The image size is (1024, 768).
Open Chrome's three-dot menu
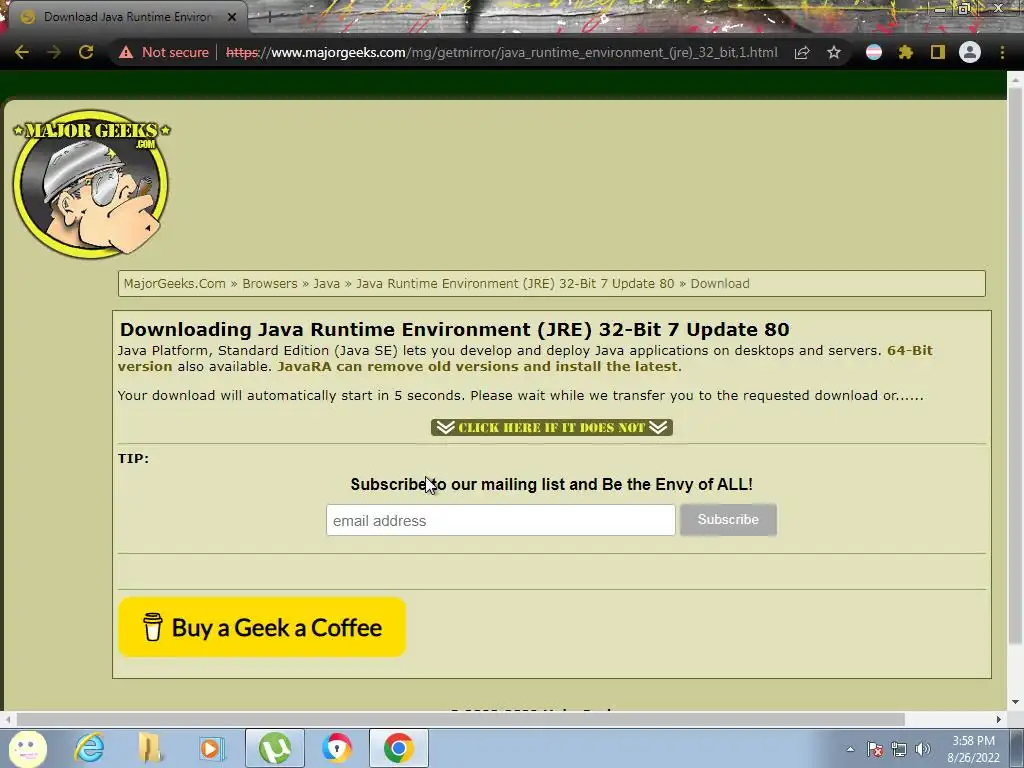point(1002,52)
